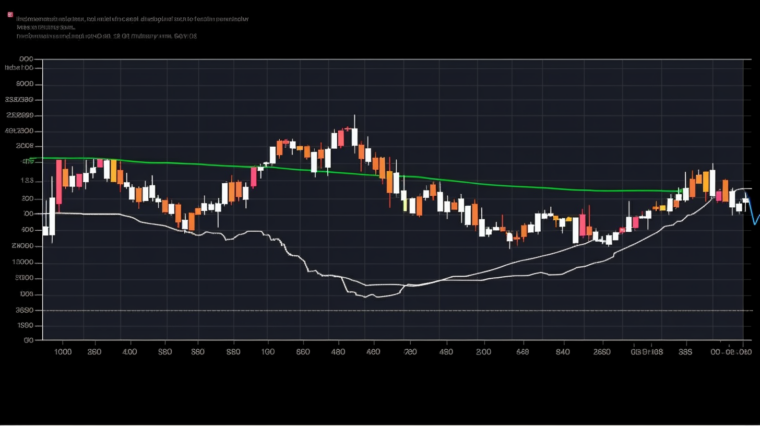The width and height of the screenshot is (760, 426).
Task: Click the 335 label on the x-axis
Action: pos(686,351)
